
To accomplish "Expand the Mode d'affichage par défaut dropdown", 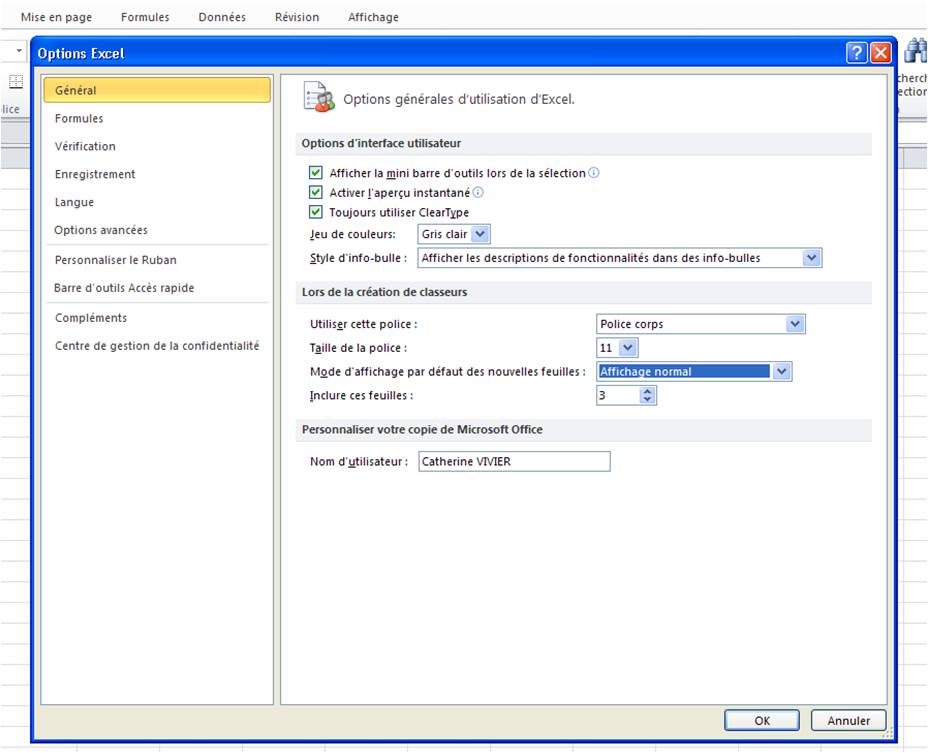I will pyautogui.click(x=782, y=372).
